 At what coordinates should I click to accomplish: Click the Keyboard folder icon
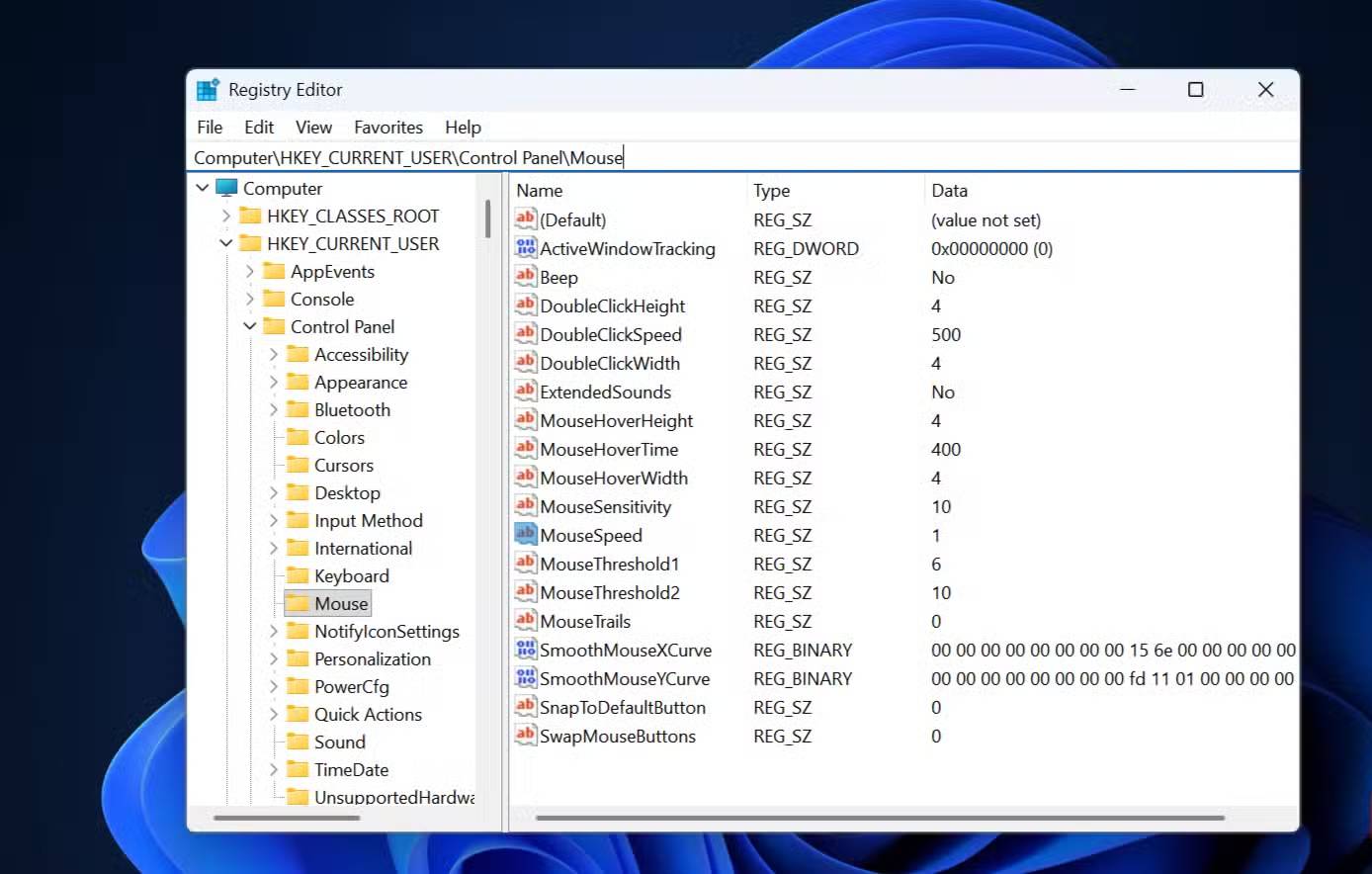click(298, 575)
